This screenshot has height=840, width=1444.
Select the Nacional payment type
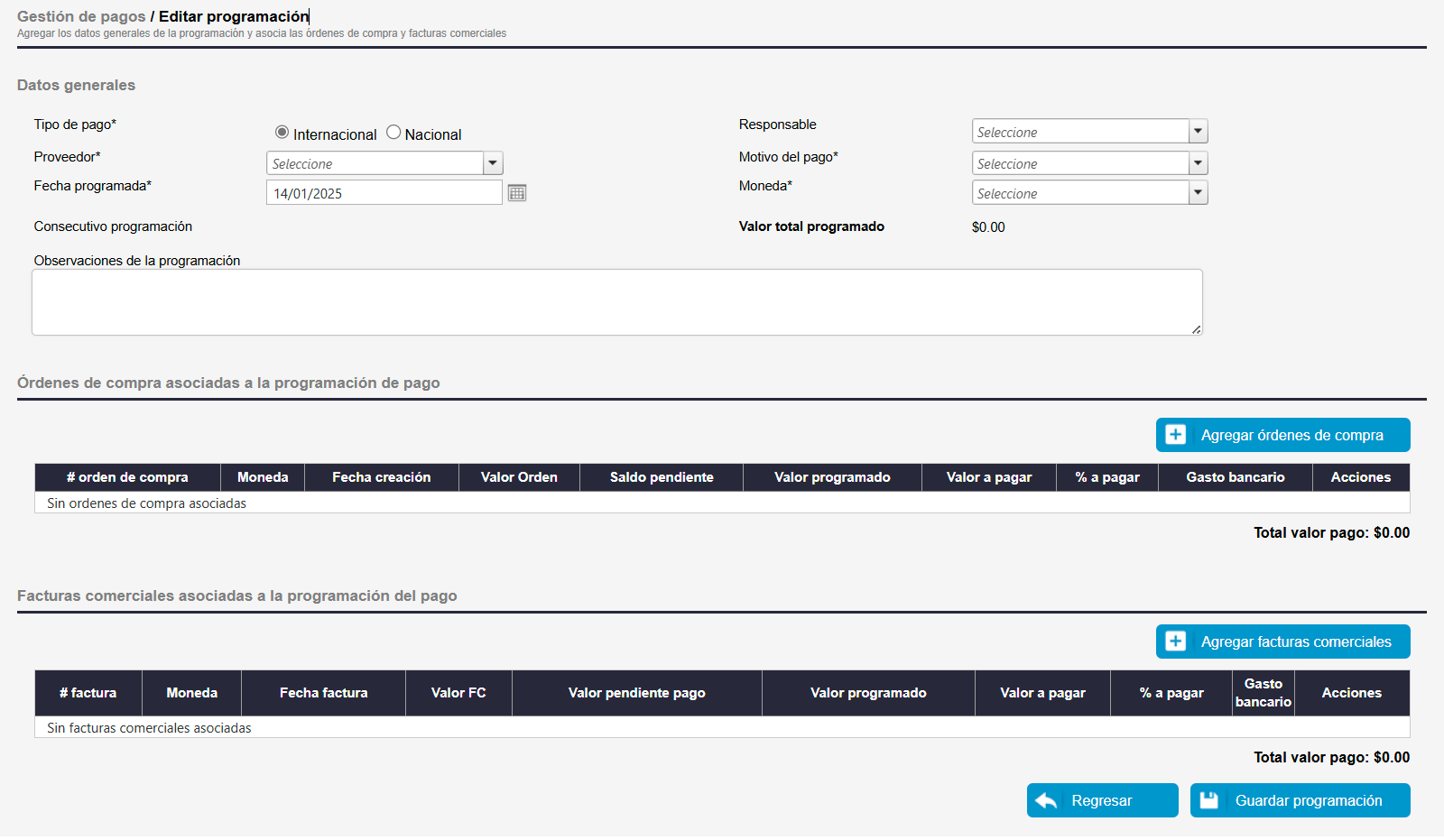[x=393, y=133]
